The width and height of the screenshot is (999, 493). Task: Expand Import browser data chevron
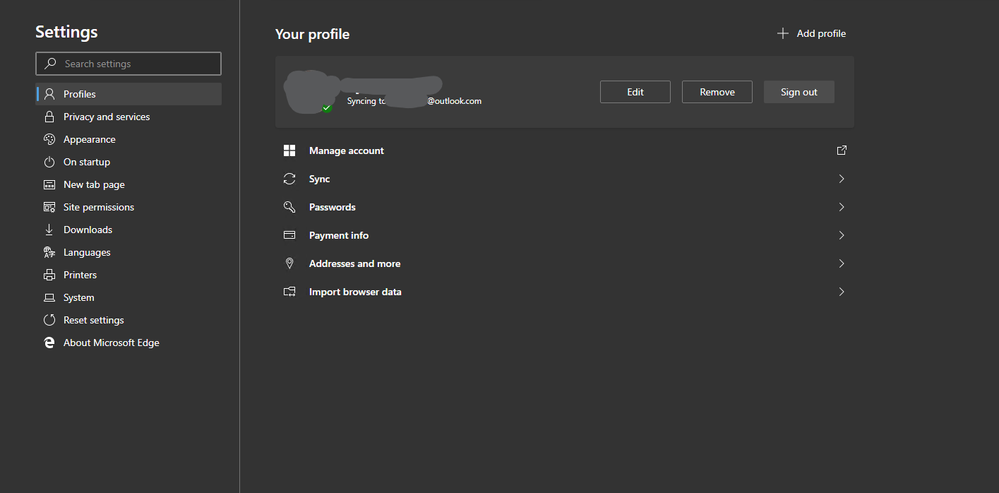pos(842,292)
